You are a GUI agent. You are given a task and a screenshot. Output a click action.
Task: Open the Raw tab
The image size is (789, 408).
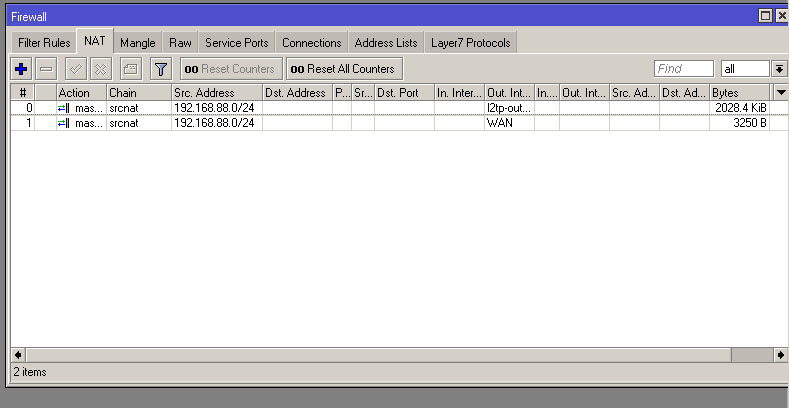point(180,43)
